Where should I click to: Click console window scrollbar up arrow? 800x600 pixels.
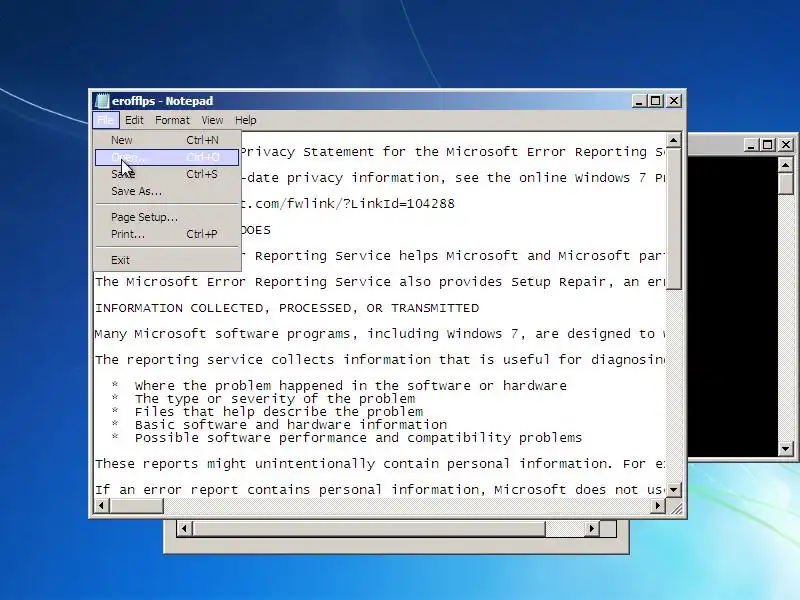[x=786, y=165]
